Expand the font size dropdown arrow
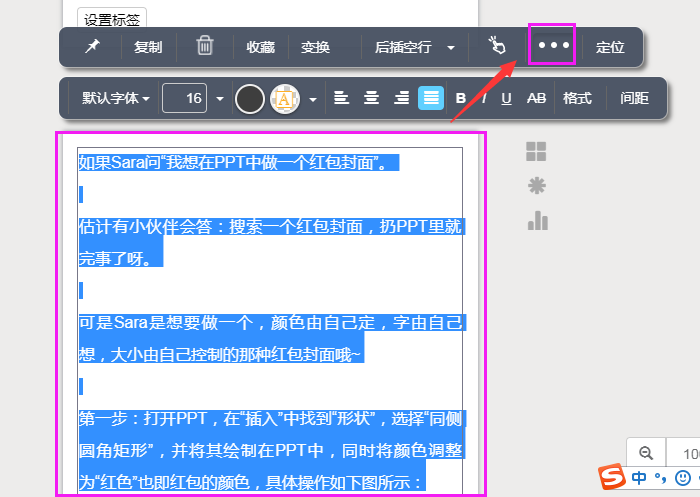 point(220,99)
